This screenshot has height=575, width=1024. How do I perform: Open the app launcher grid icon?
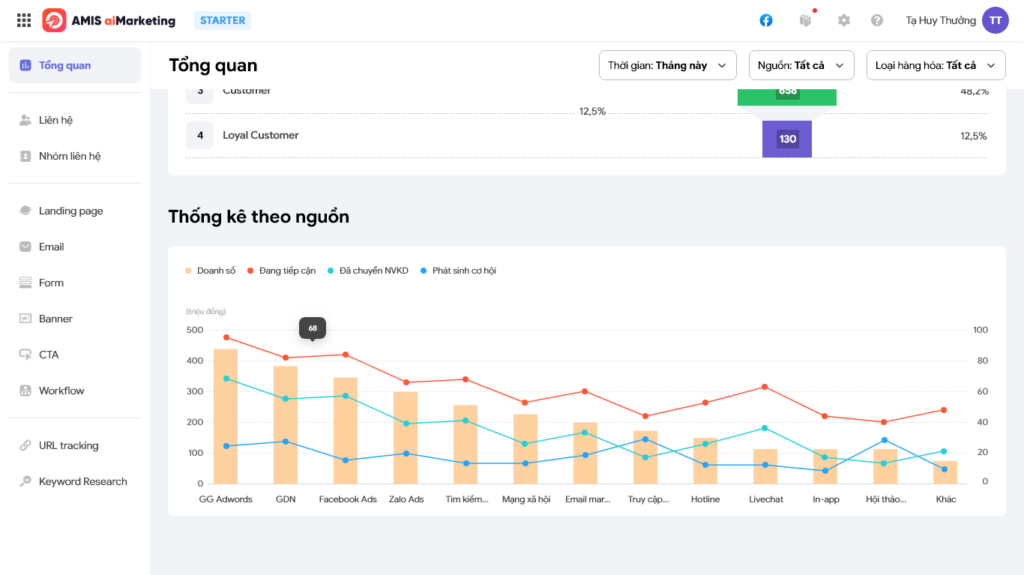pyautogui.click(x=24, y=20)
